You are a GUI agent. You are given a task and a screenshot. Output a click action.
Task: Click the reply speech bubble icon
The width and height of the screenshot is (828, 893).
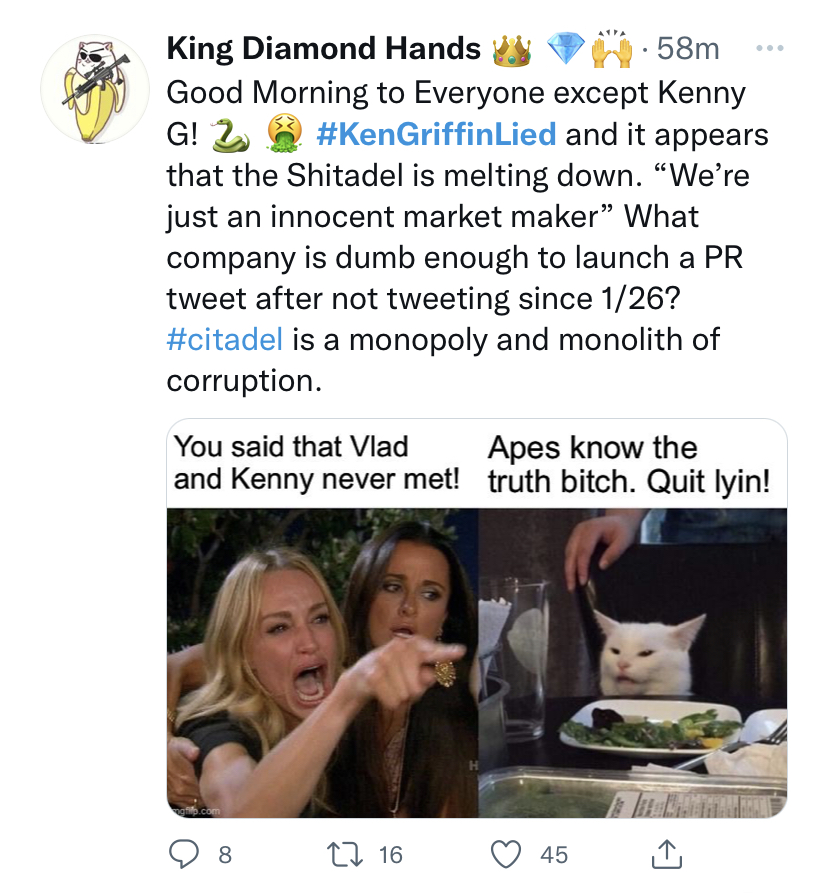[181, 854]
